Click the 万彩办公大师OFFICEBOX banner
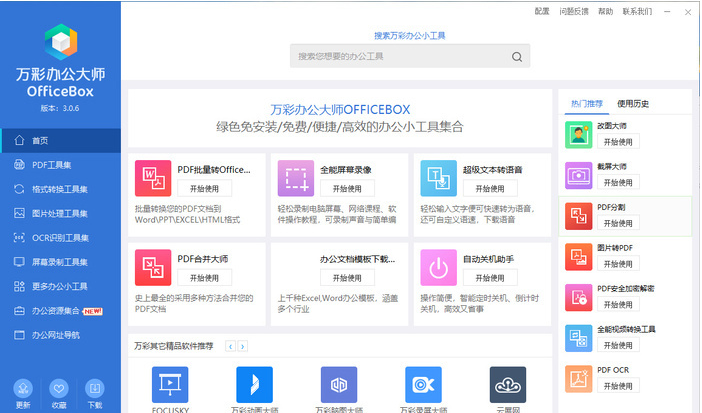 (340, 118)
